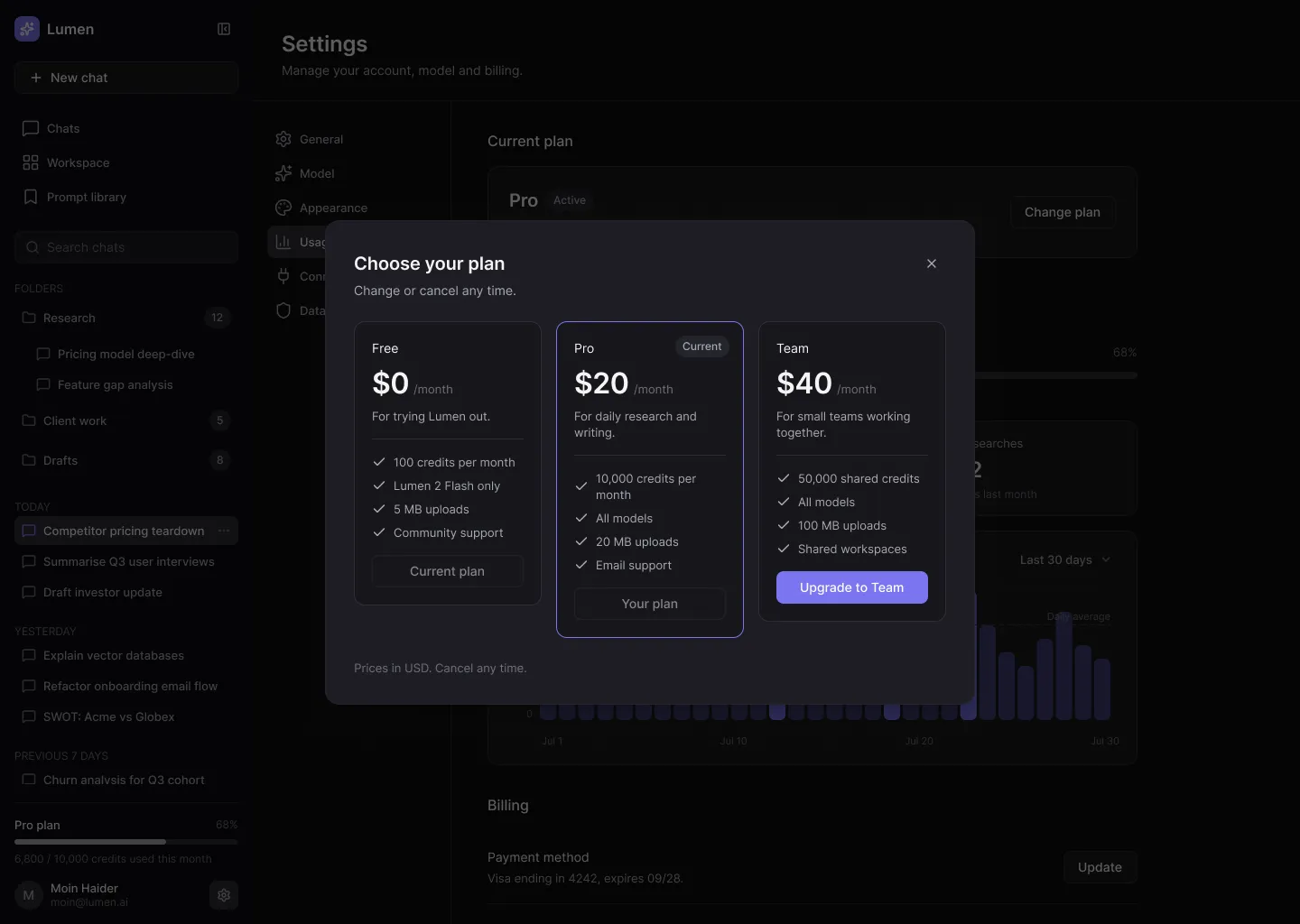This screenshot has width=1300, height=924.
Task: Open the Workspace section
Action: click(x=126, y=162)
